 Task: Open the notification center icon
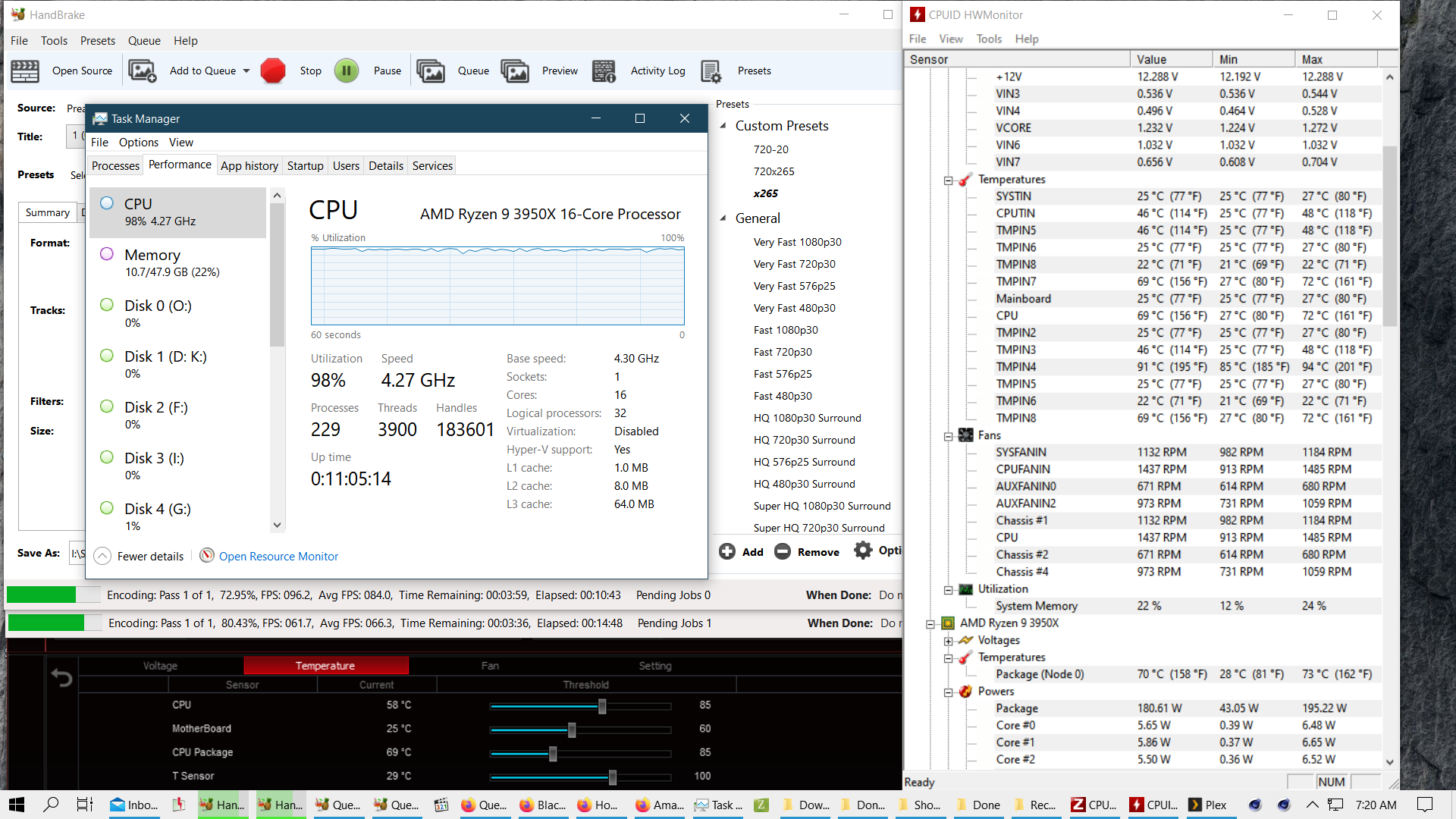pos(1425,805)
